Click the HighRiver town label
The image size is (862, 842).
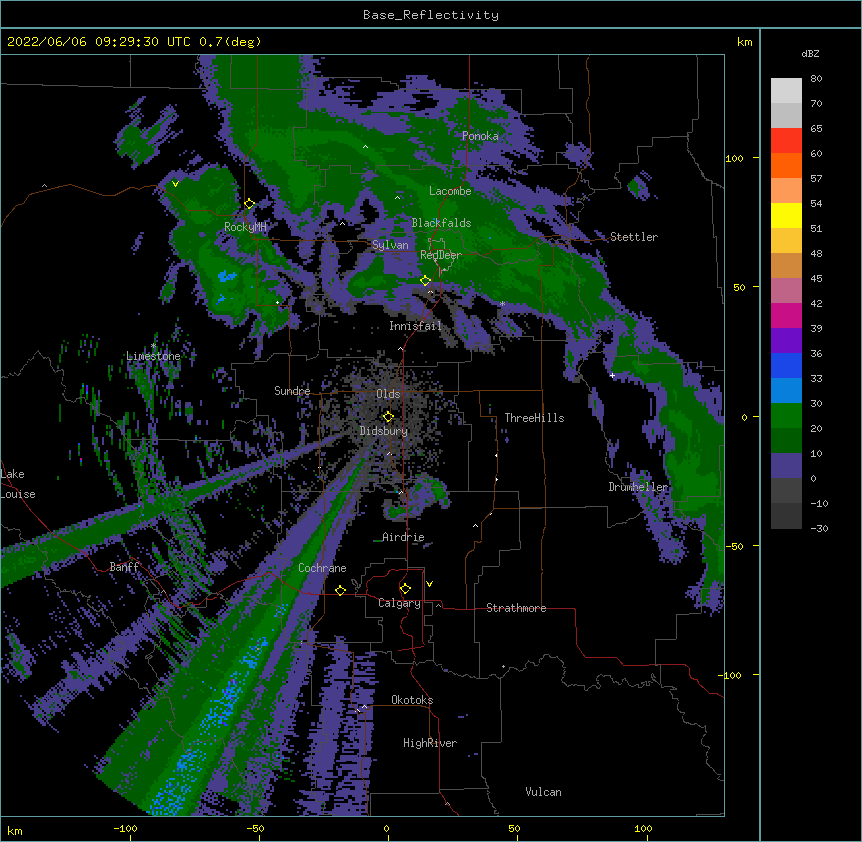(430, 743)
